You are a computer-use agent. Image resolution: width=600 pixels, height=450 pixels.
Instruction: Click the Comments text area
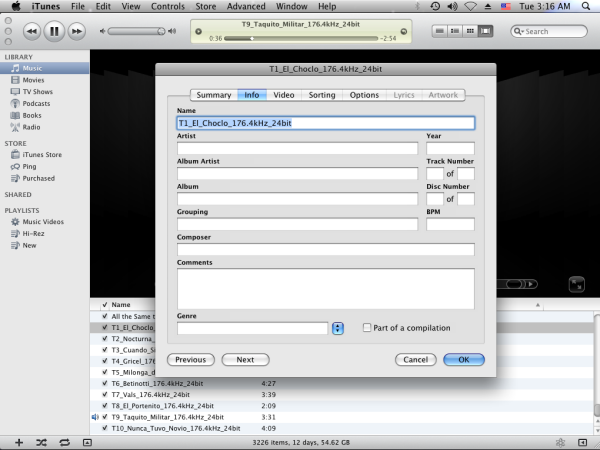point(326,289)
